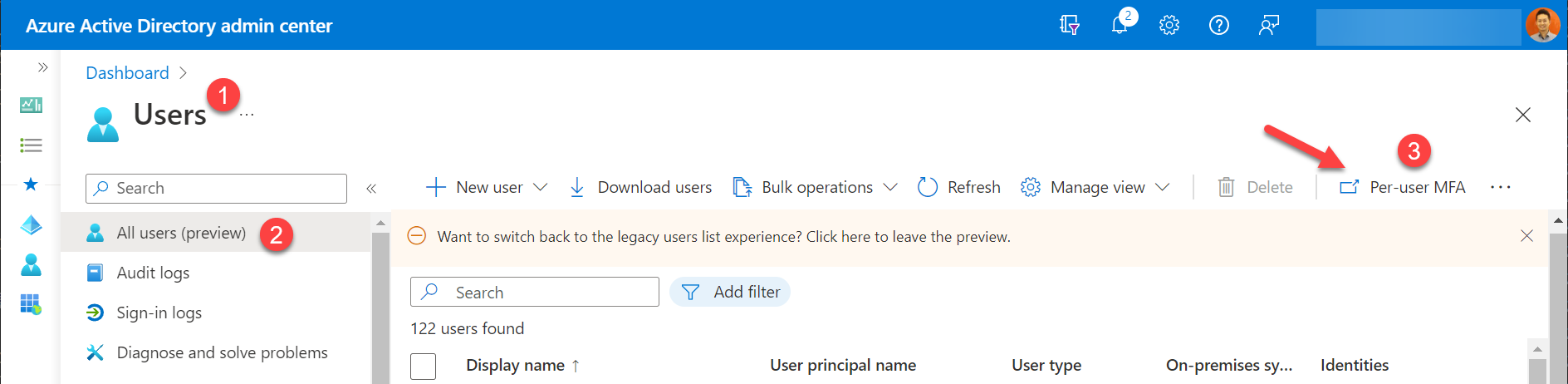This screenshot has height=384, width=1568.
Task: Click the feedback icon in header
Action: coord(1269,25)
